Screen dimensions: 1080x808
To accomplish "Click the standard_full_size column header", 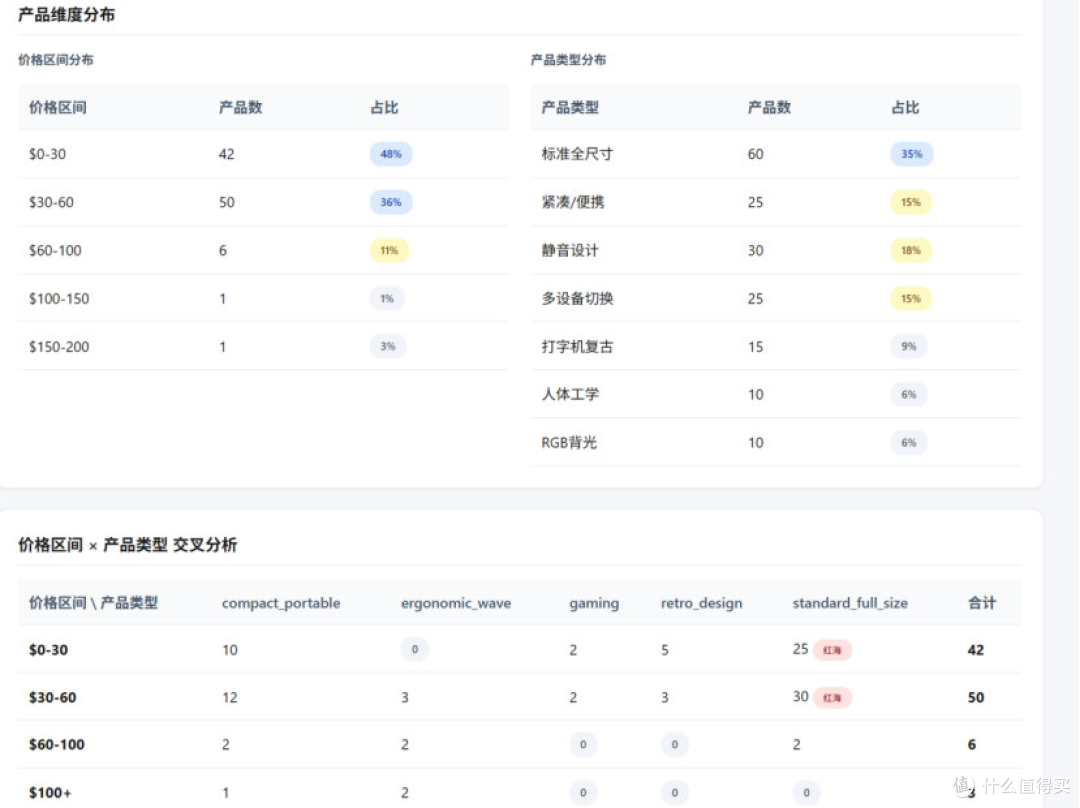I will pyautogui.click(x=850, y=603).
